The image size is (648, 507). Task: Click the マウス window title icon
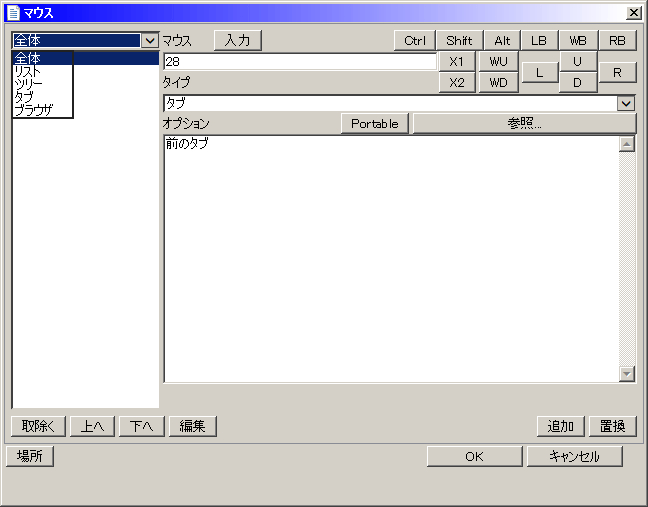(x=13, y=13)
